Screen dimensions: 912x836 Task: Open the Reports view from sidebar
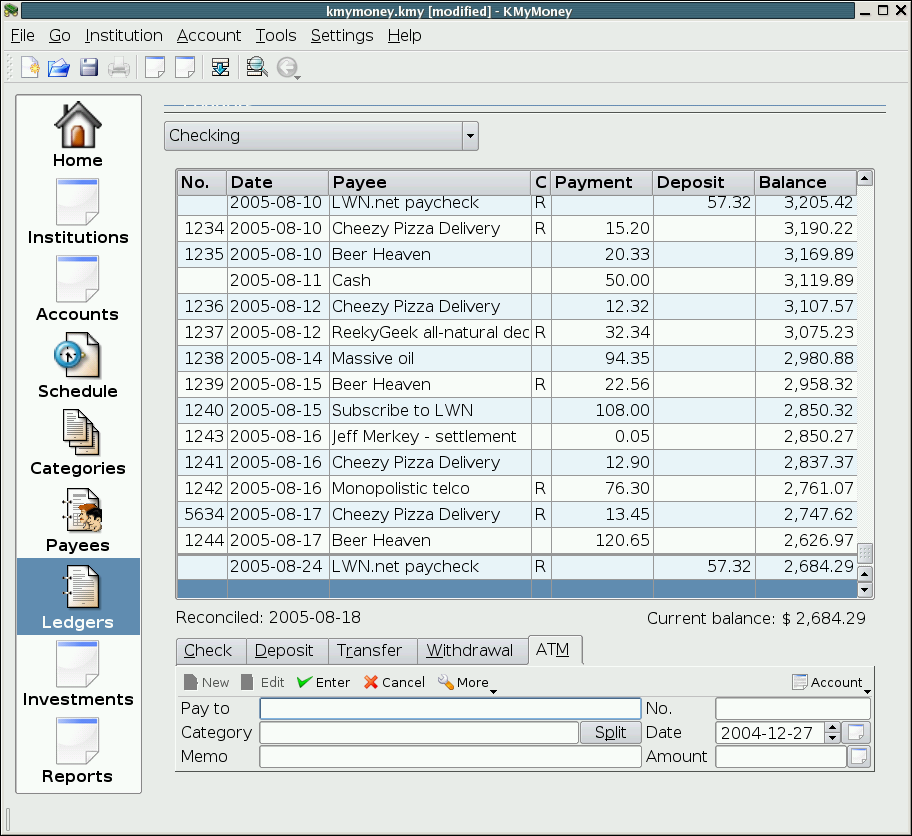click(x=78, y=751)
